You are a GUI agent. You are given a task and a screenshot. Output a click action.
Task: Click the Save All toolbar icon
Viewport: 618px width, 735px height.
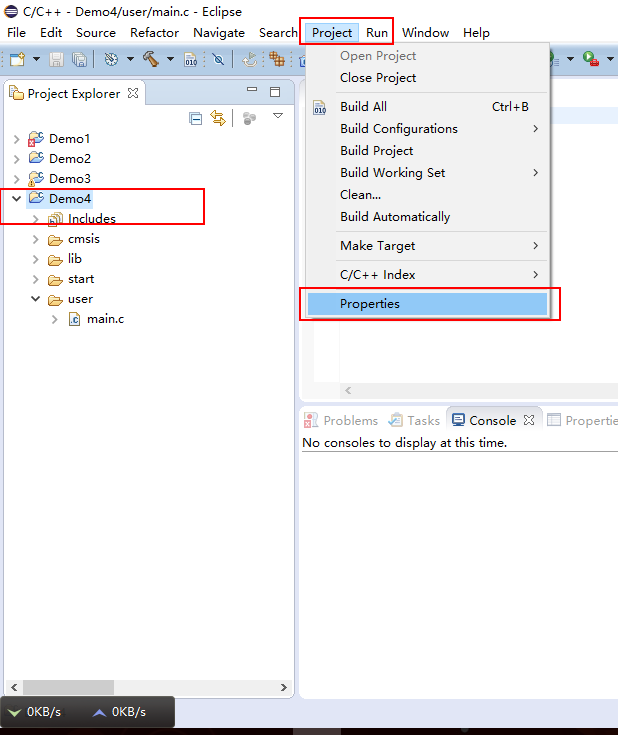tap(80, 60)
